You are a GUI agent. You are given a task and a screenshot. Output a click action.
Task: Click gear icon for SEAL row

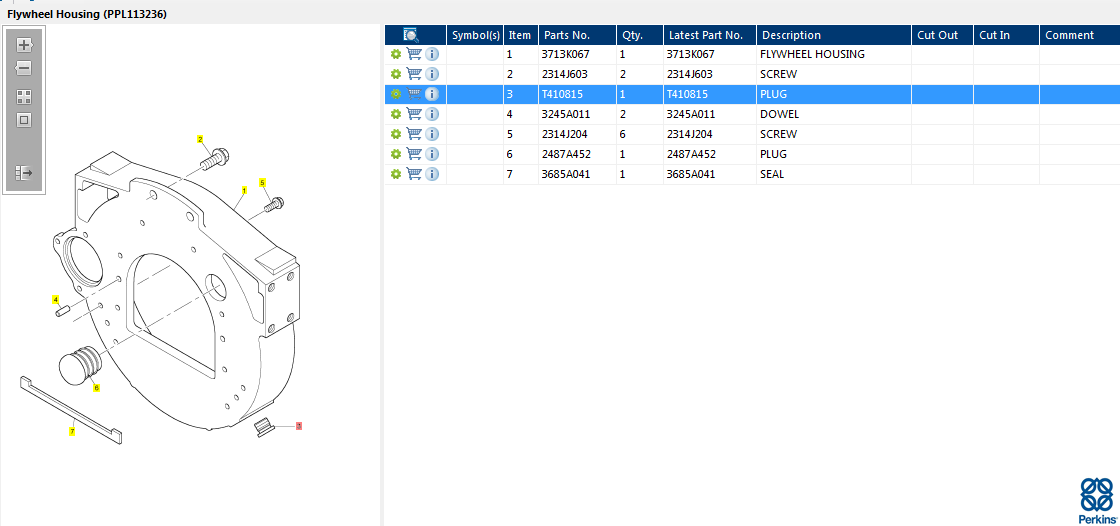point(396,174)
